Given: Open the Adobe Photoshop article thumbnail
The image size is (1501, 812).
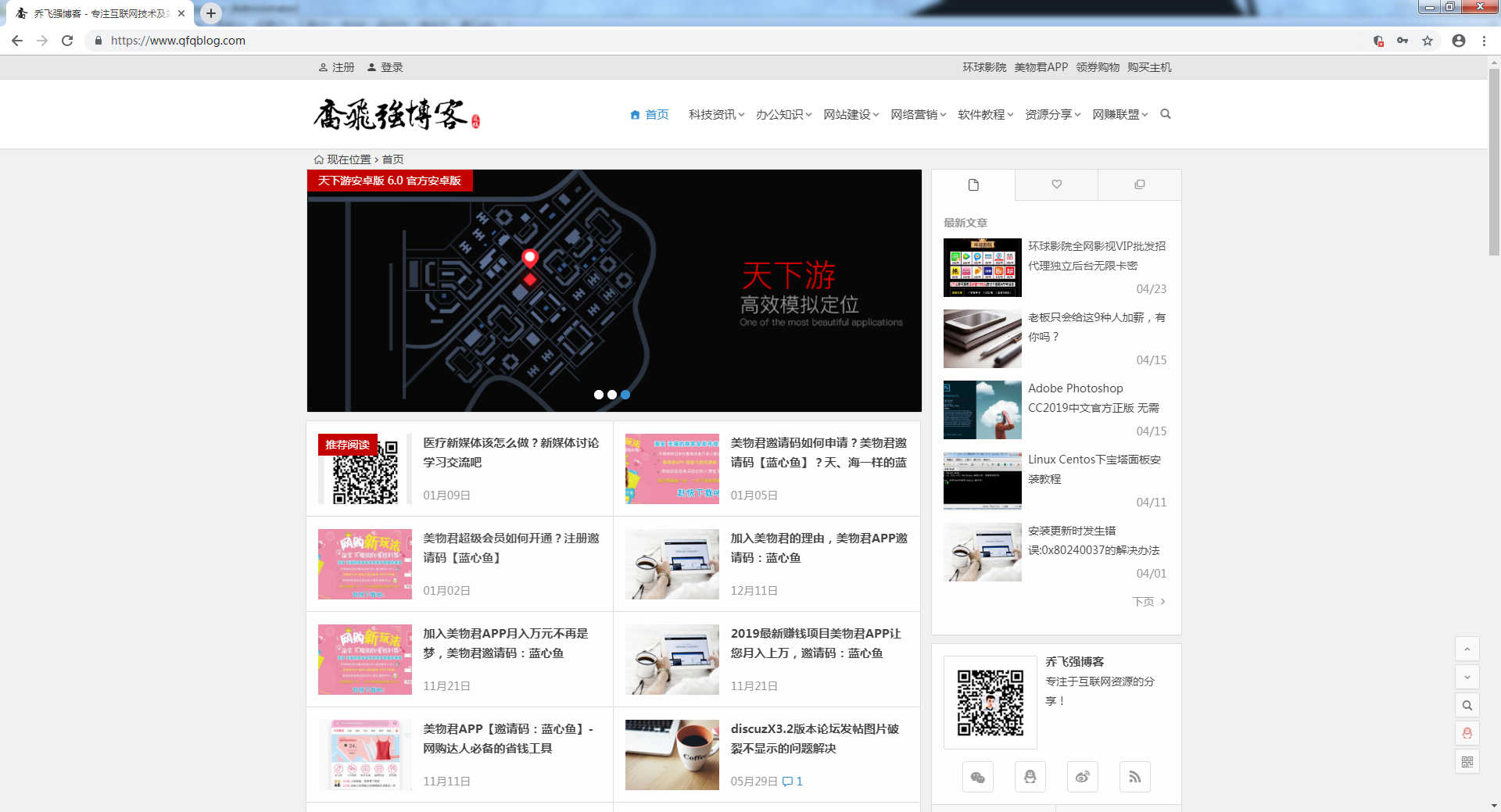Looking at the screenshot, I should (x=982, y=410).
